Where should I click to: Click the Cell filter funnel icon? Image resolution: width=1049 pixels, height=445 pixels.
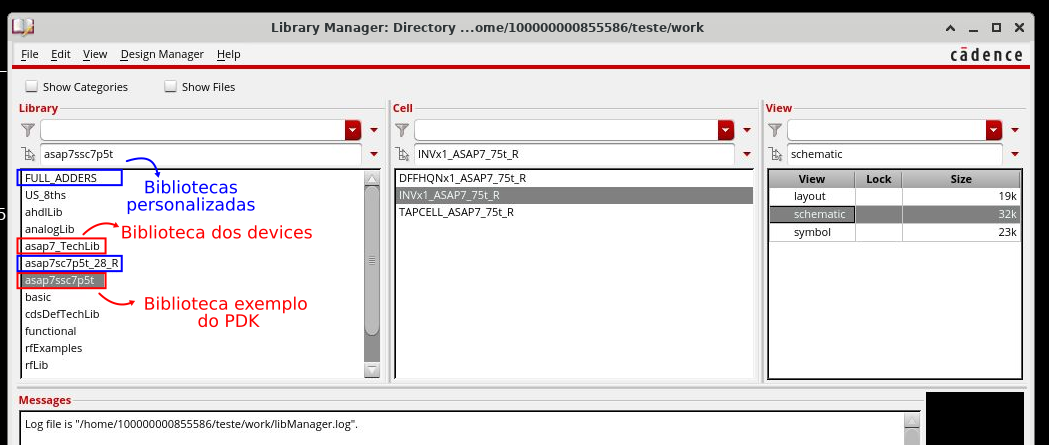[401, 130]
